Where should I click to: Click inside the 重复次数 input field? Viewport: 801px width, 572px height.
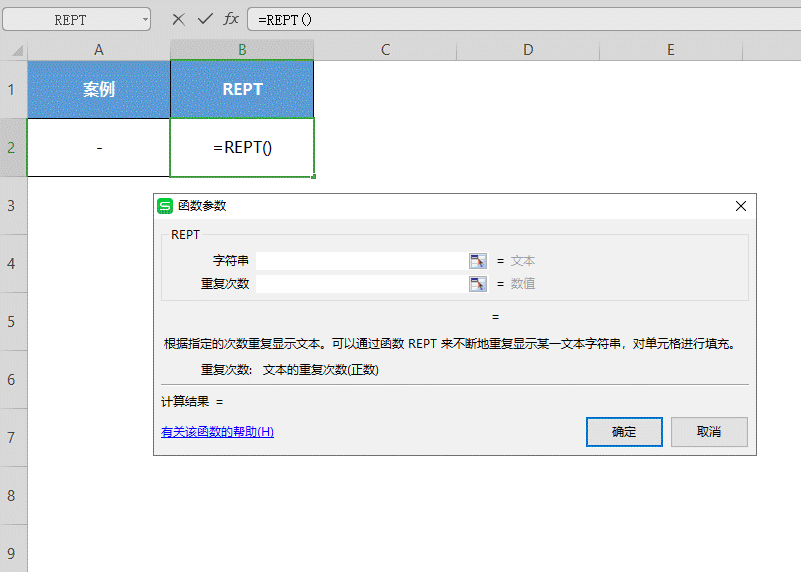pos(360,284)
